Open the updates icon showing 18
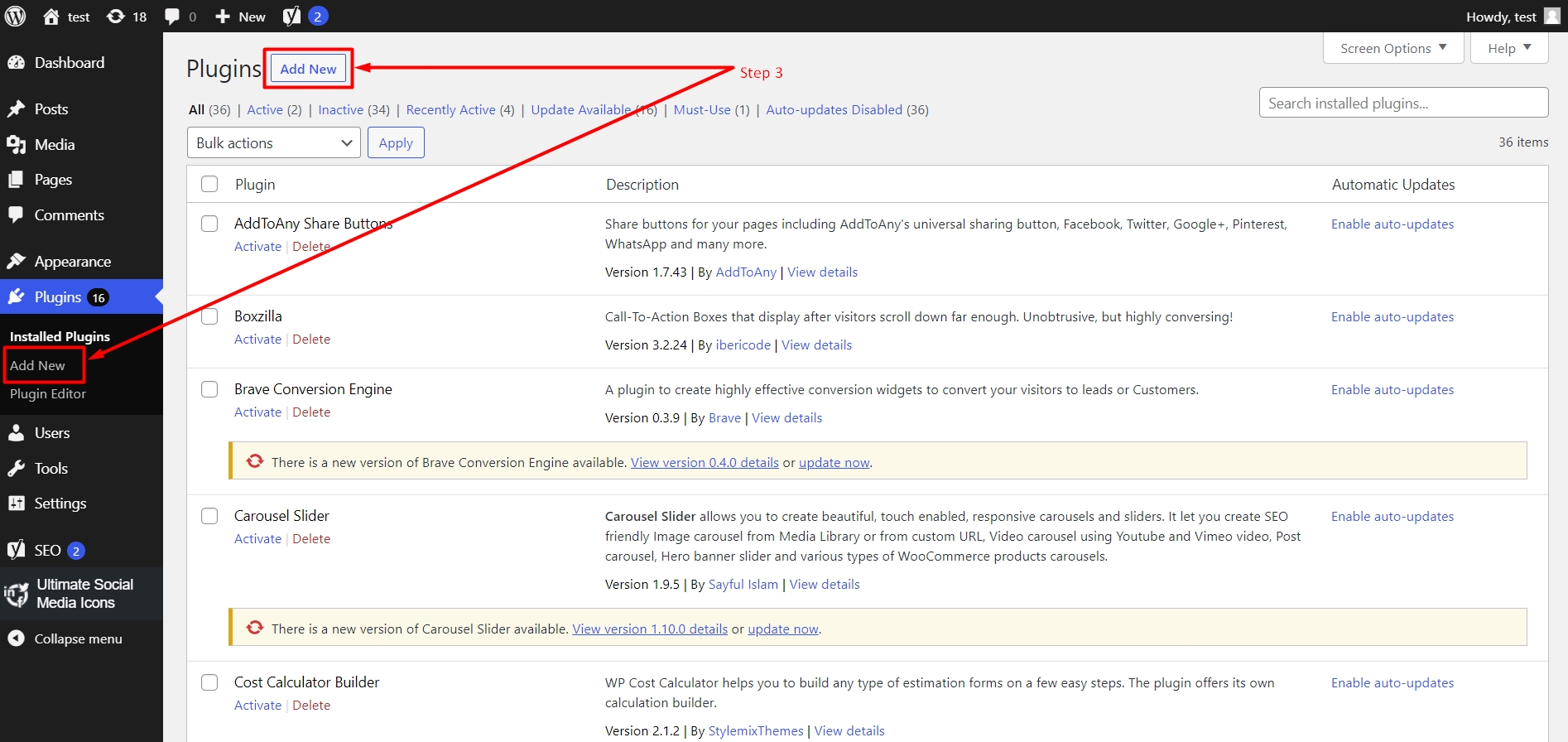1568x742 pixels. tap(116, 17)
